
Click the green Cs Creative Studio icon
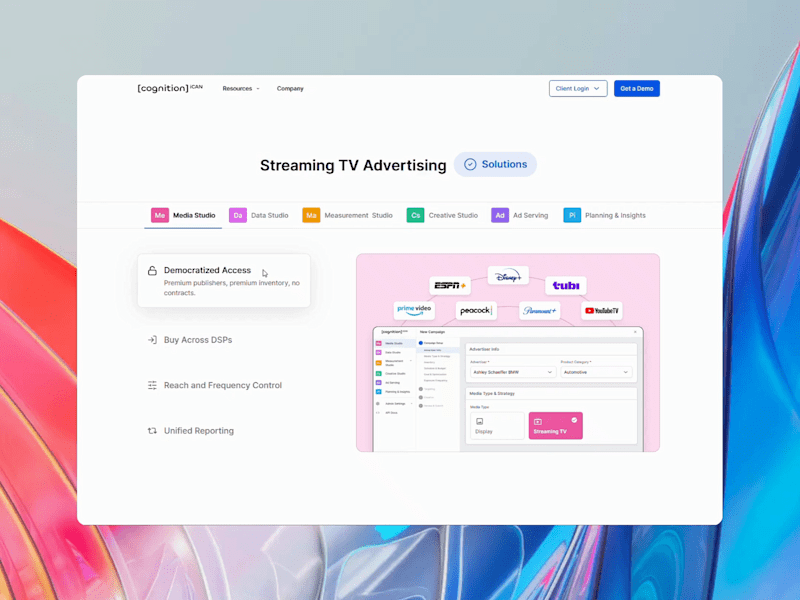click(415, 215)
